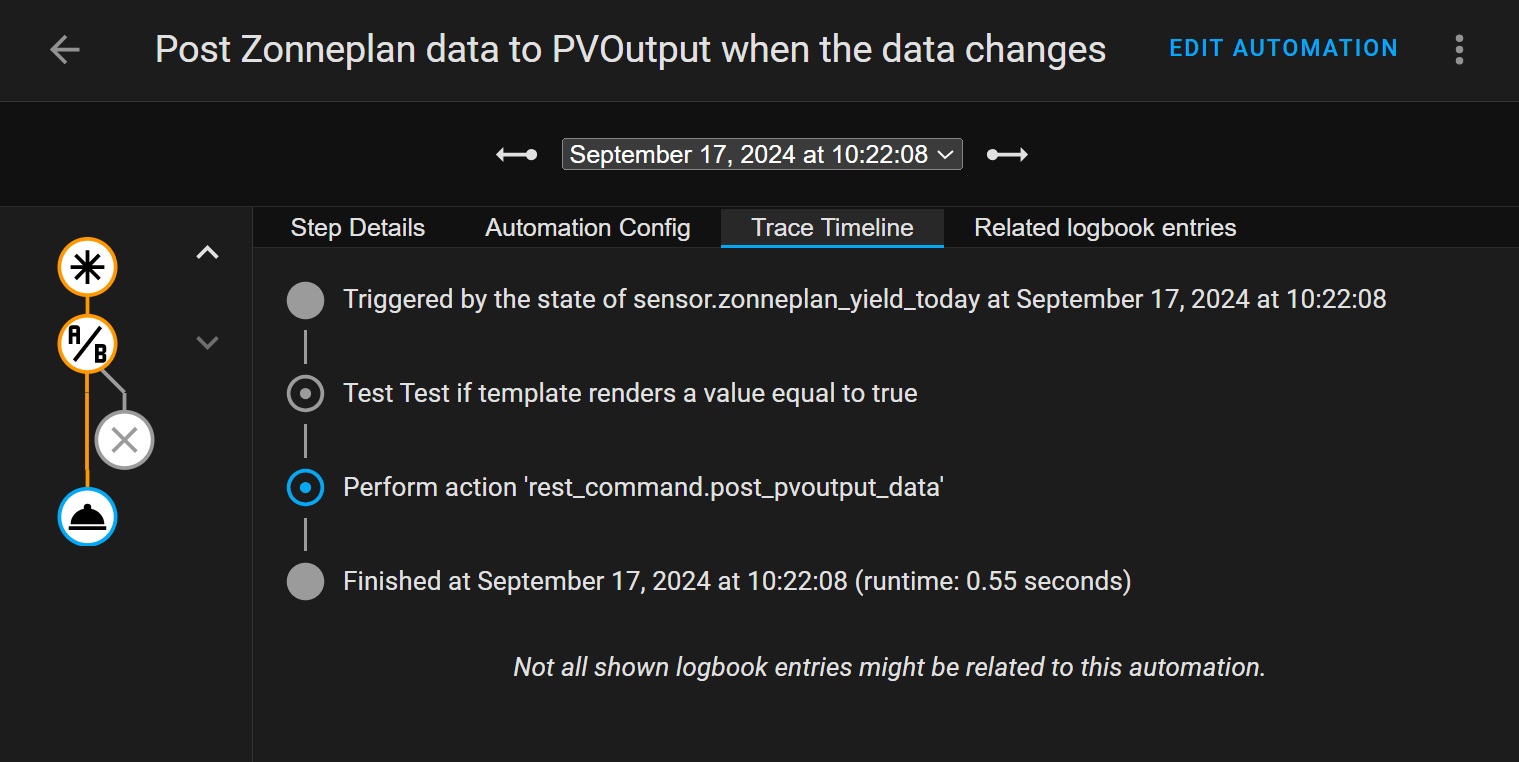Select the action bell node
Viewport: 1519px width, 762px height.
pos(88,518)
